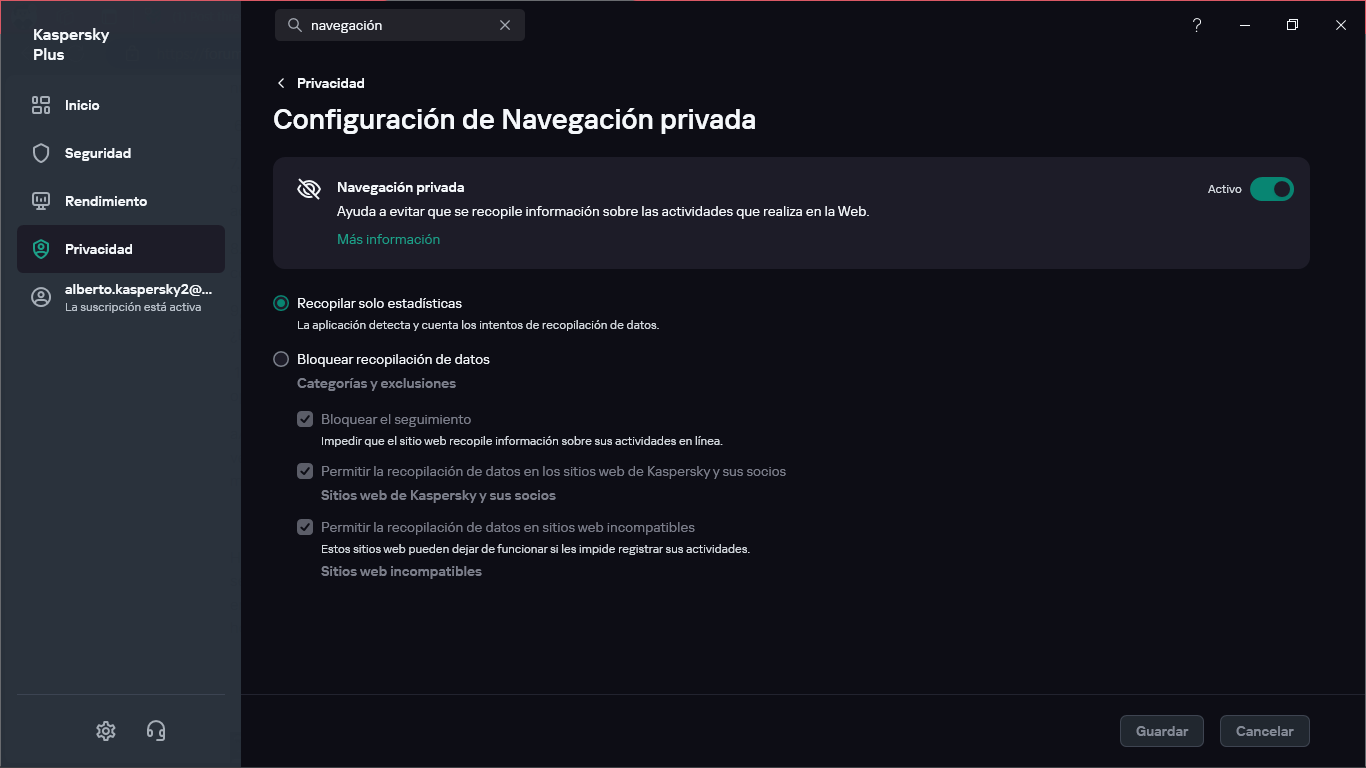The image size is (1366, 768).
Task: Click the Cancelar button
Action: click(1265, 731)
